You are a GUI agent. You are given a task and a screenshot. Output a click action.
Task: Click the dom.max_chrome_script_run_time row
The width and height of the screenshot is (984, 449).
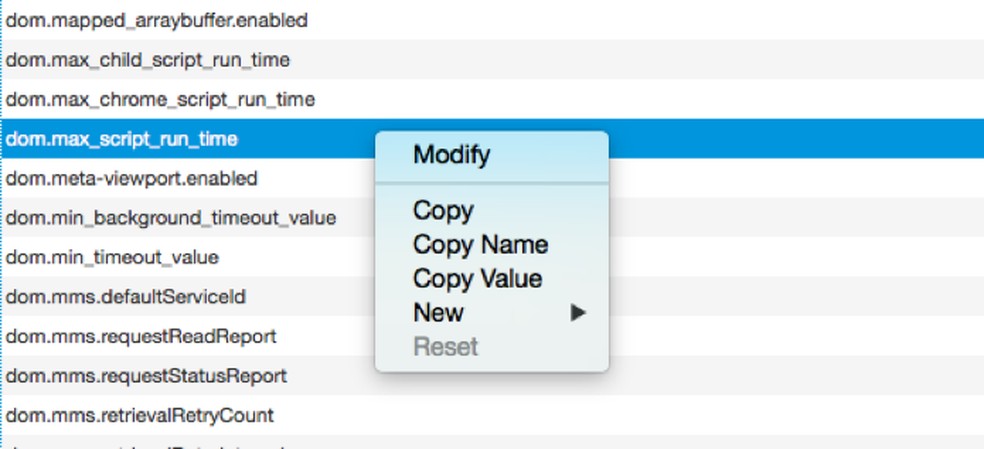(161, 99)
